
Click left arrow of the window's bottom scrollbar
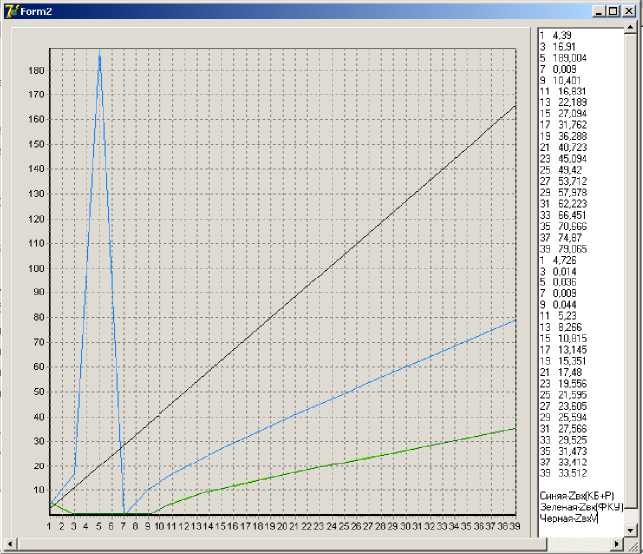coord(9,543)
